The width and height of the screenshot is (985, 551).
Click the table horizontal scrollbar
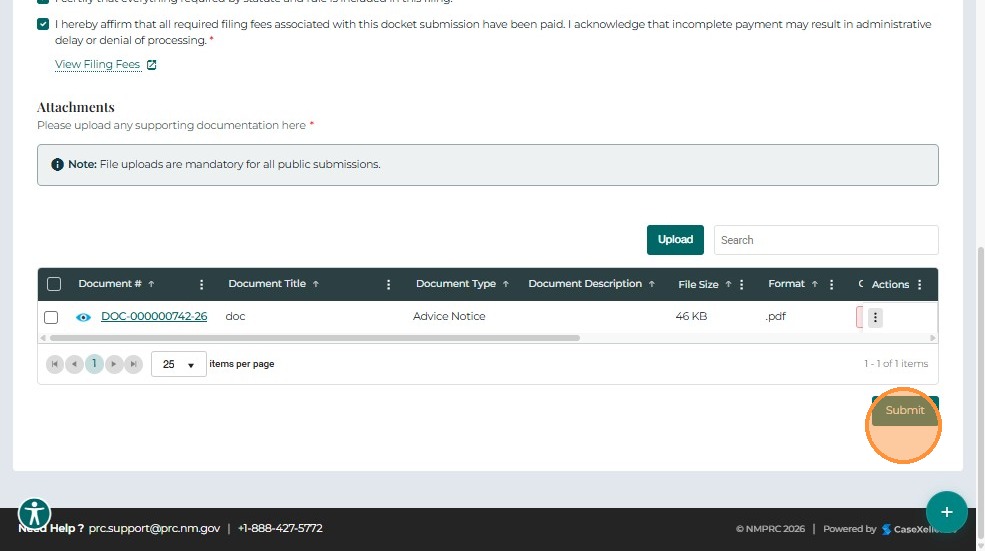click(x=315, y=338)
